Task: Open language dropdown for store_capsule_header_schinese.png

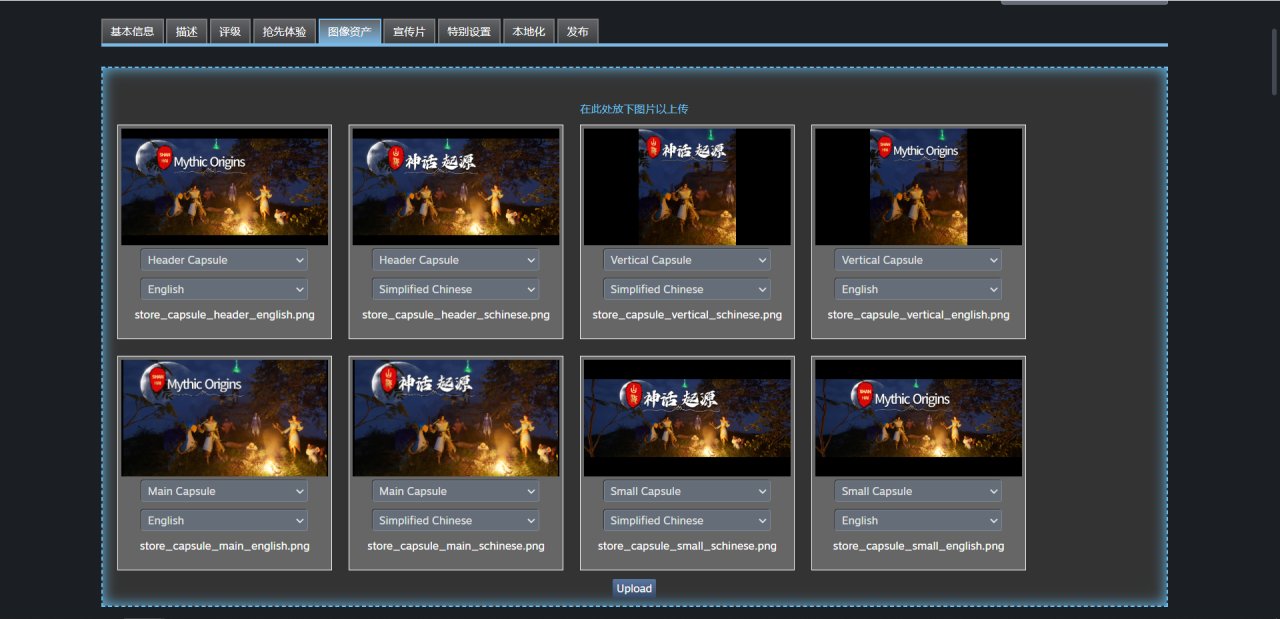Action: 455,289
